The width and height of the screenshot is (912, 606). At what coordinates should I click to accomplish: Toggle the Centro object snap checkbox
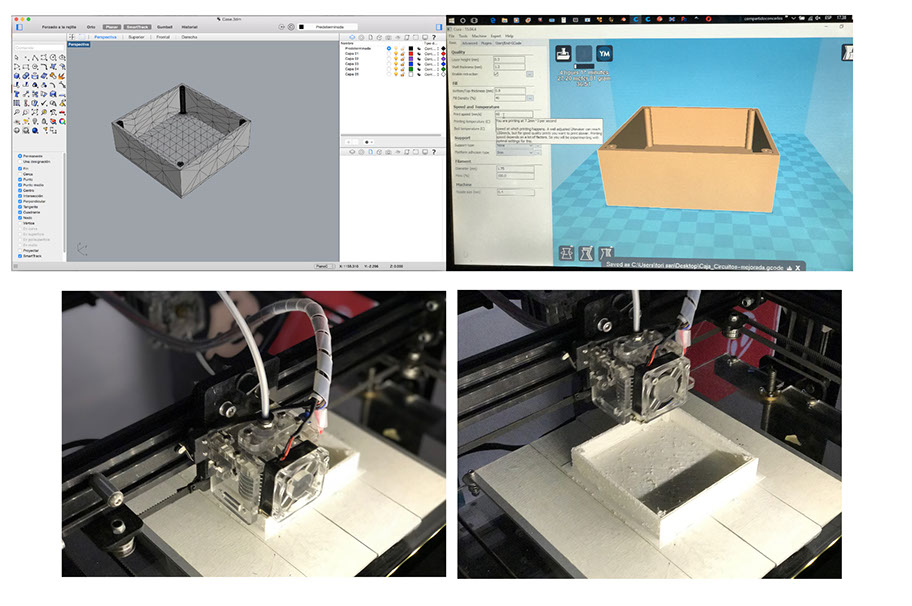point(20,191)
